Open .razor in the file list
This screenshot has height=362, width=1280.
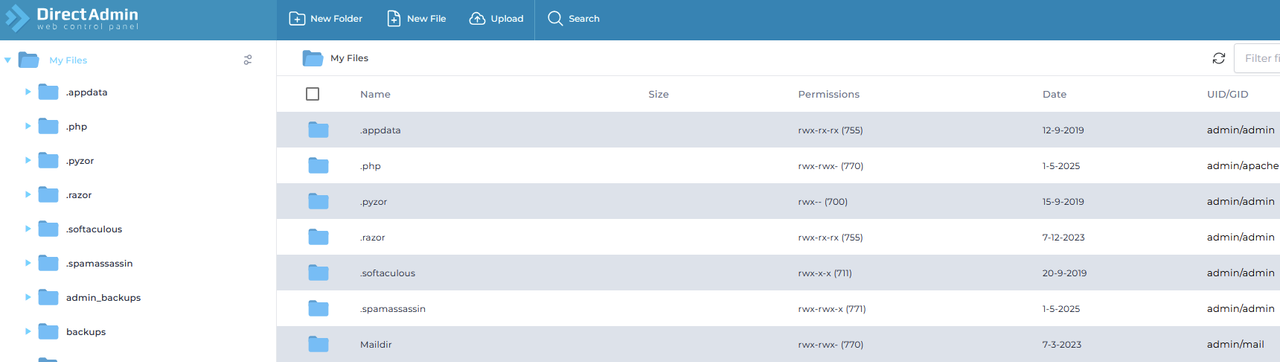372,237
